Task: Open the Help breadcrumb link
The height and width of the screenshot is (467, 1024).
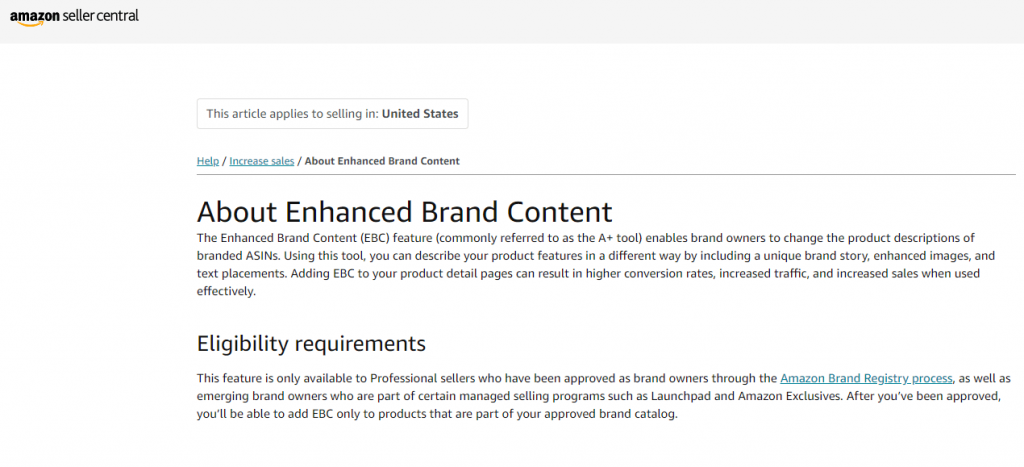Action: pyautogui.click(x=208, y=161)
